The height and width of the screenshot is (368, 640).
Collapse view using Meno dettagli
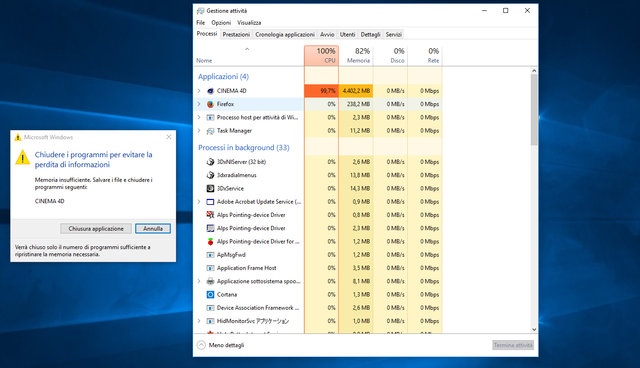pyautogui.click(x=221, y=345)
